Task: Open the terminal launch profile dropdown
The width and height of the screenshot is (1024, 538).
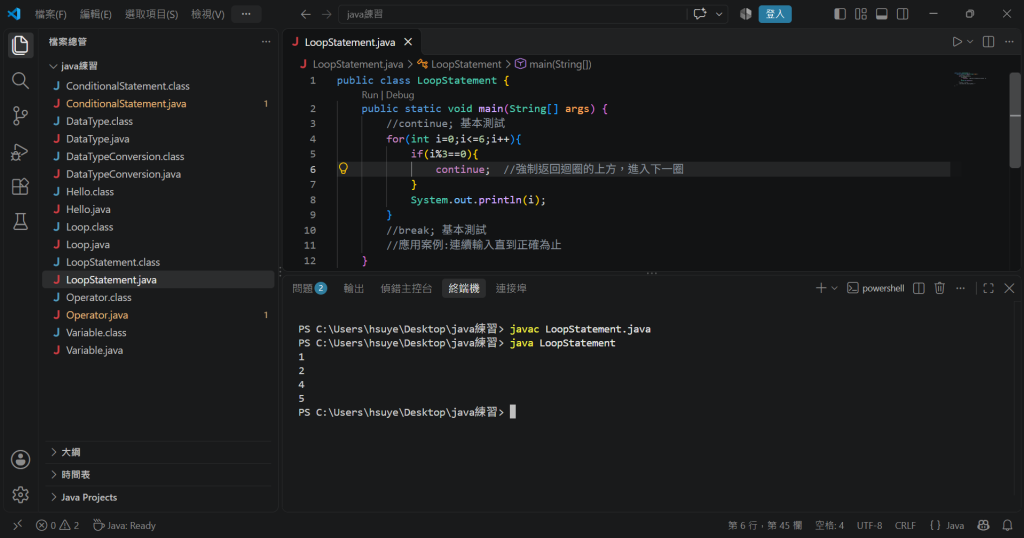Action: [834, 288]
